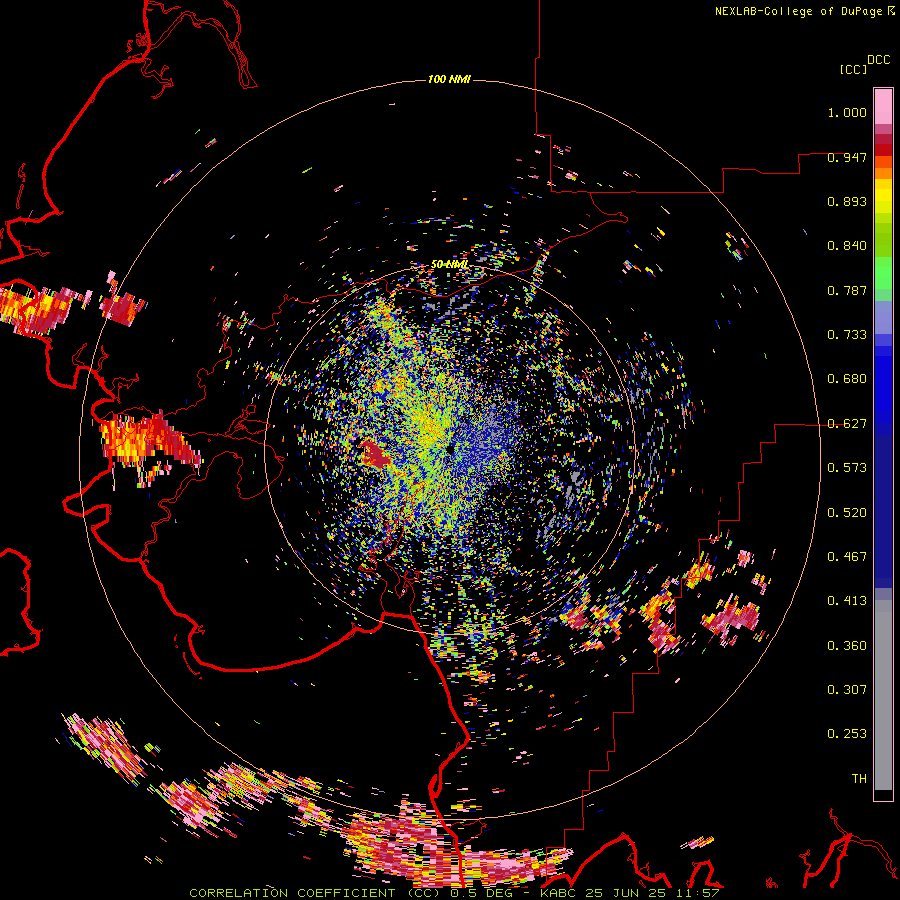Select the 0.787 scale value

point(847,290)
